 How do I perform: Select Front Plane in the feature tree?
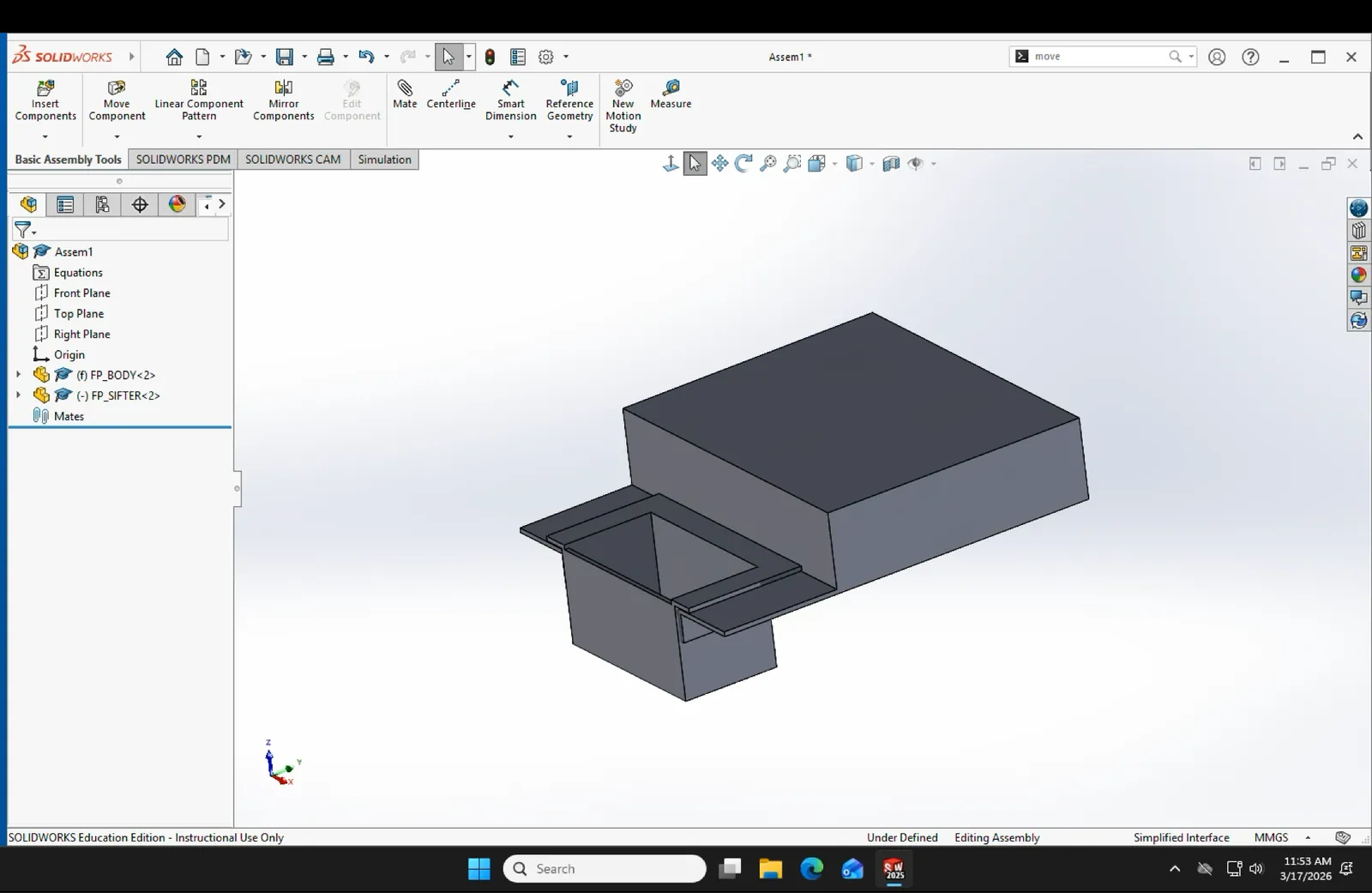[x=81, y=293]
